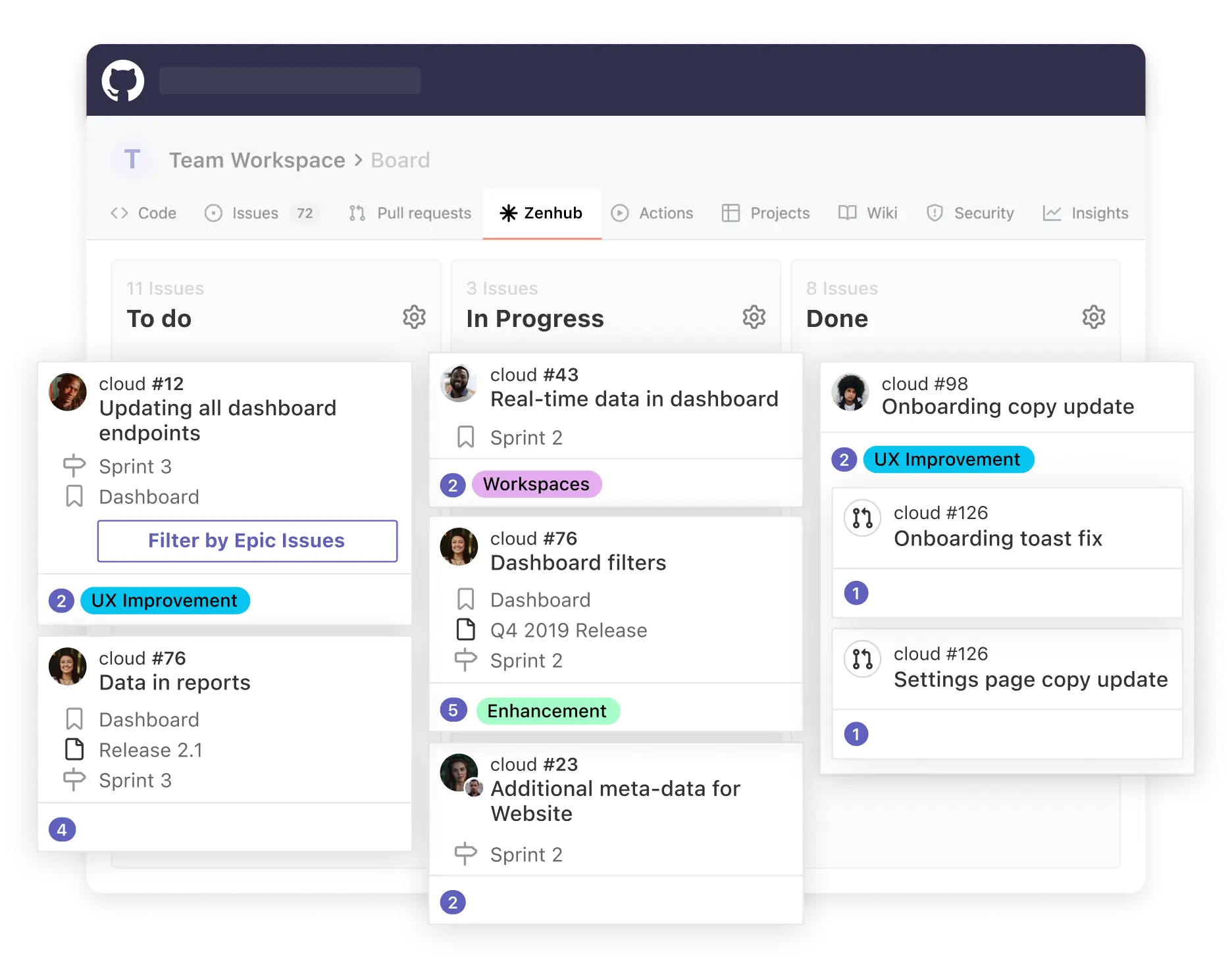
Task: Open the Code tab
Action: [x=143, y=213]
